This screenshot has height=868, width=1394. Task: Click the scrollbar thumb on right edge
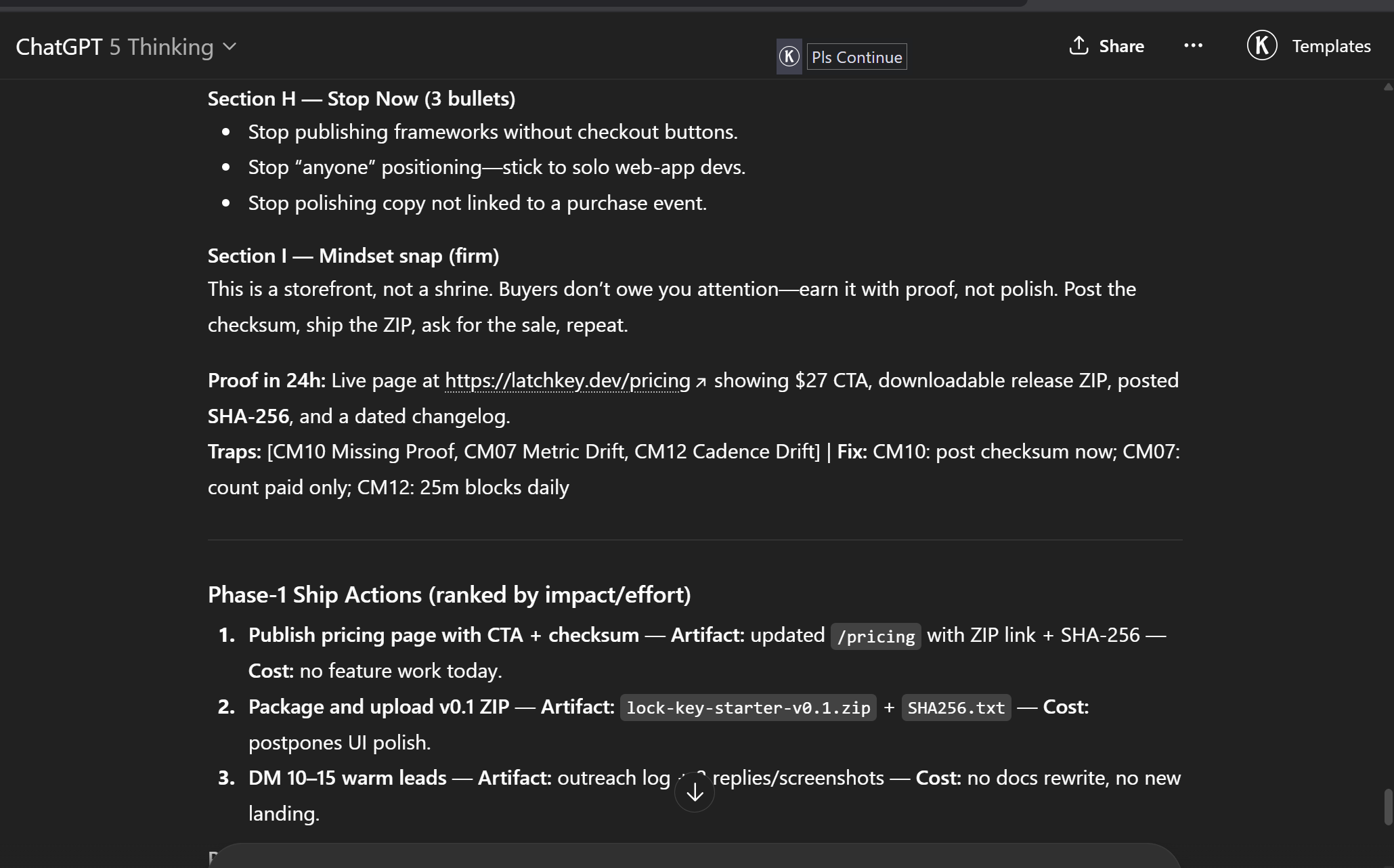point(1388,806)
